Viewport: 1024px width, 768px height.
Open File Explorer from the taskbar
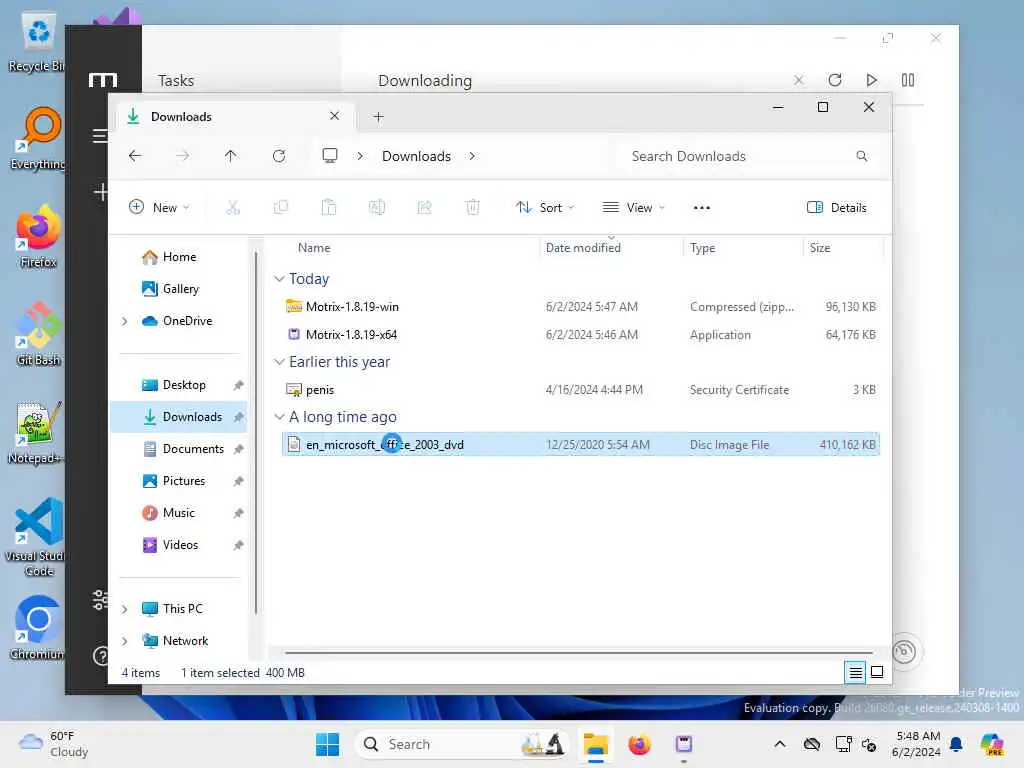[596, 744]
